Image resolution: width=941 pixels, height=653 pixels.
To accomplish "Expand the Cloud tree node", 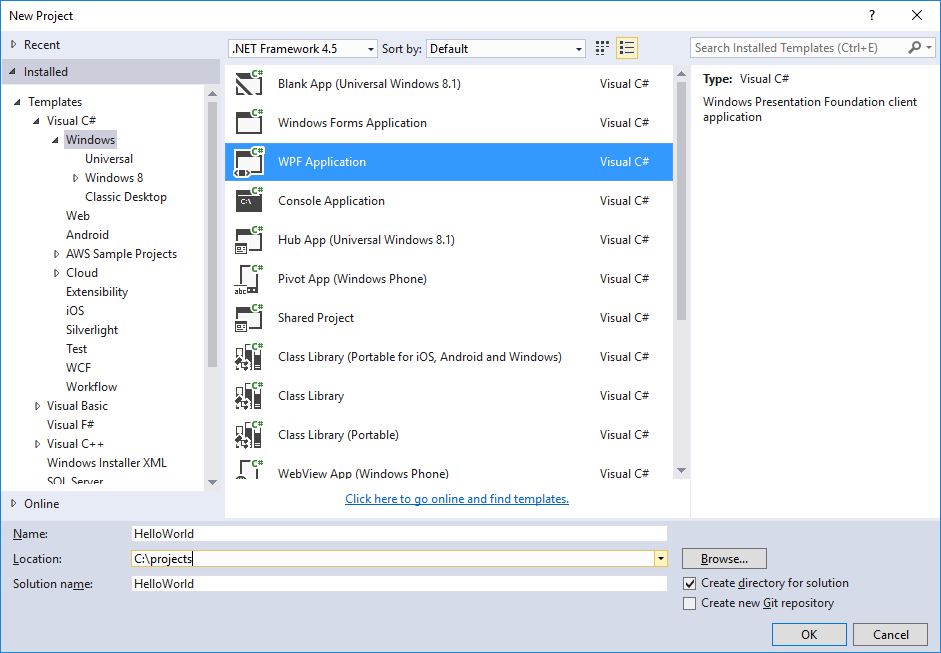I will 56,273.
